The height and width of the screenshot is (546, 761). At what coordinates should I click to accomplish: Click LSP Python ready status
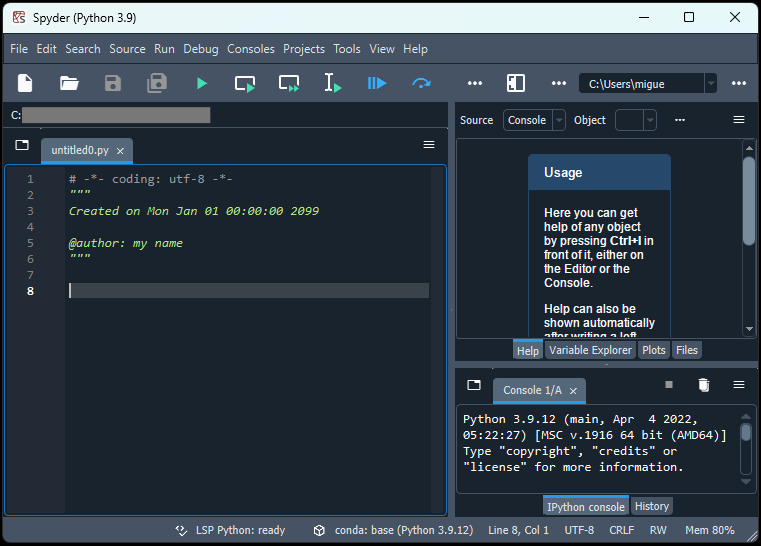(x=230, y=530)
